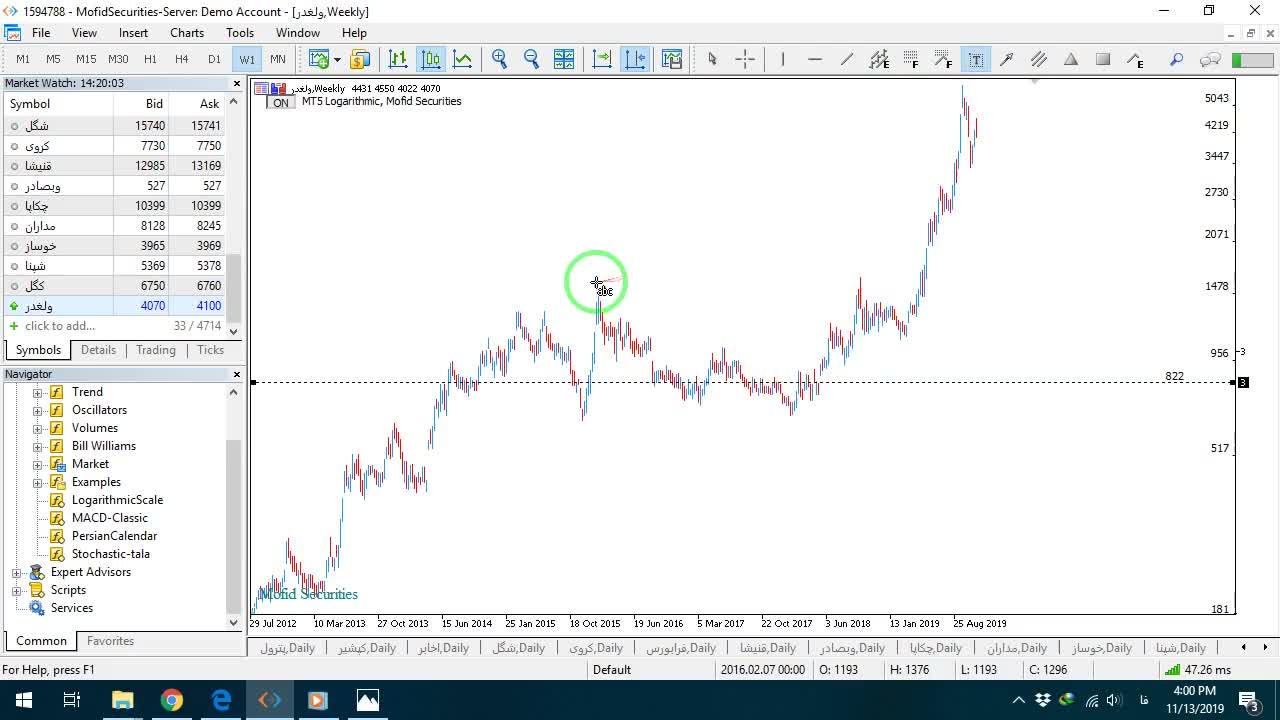The width and height of the screenshot is (1280, 720).
Task: Select the trendline drawing tool
Action: tap(847, 59)
